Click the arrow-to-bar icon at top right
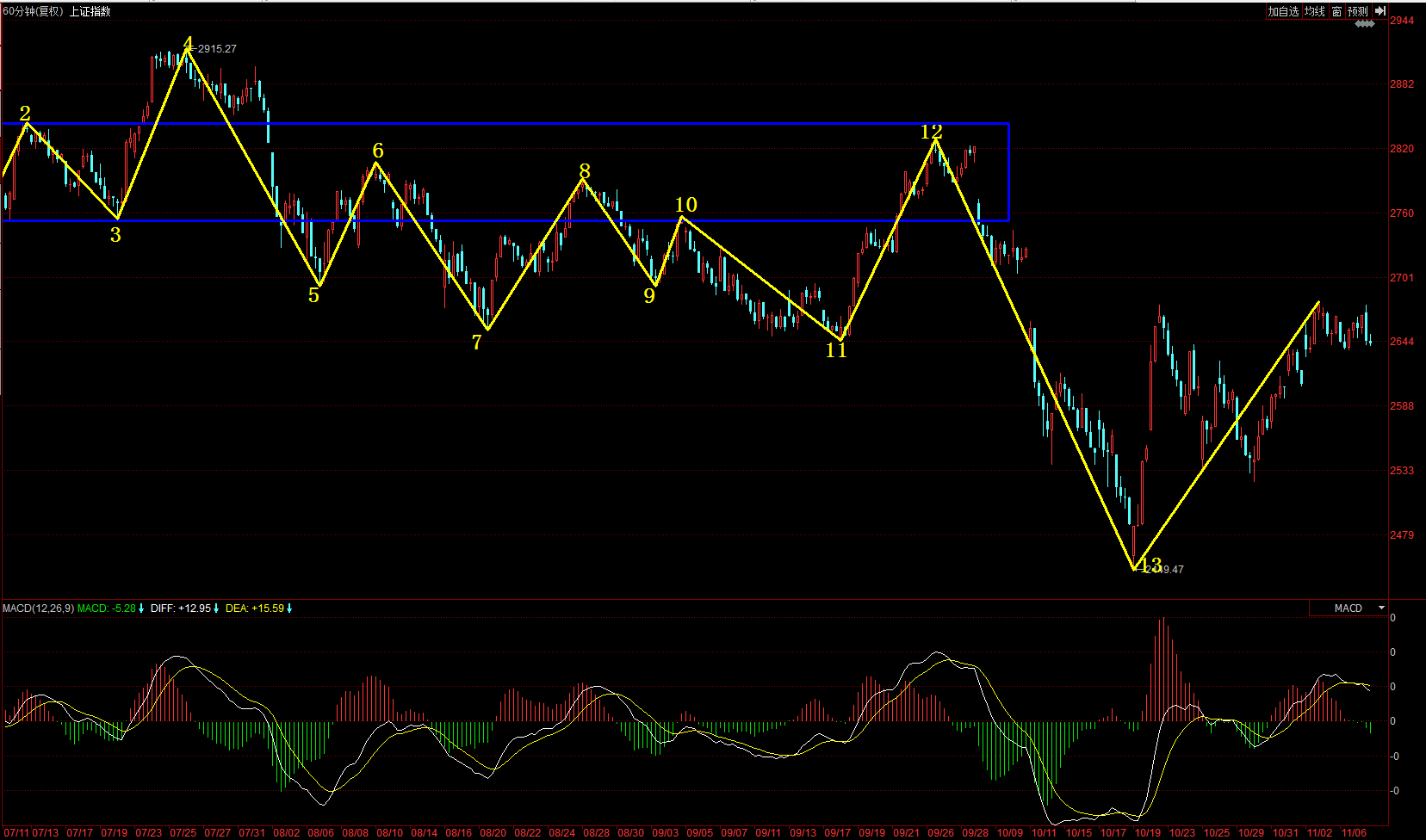The width and height of the screenshot is (1426, 840). pyautogui.click(x=1379, y=11)
